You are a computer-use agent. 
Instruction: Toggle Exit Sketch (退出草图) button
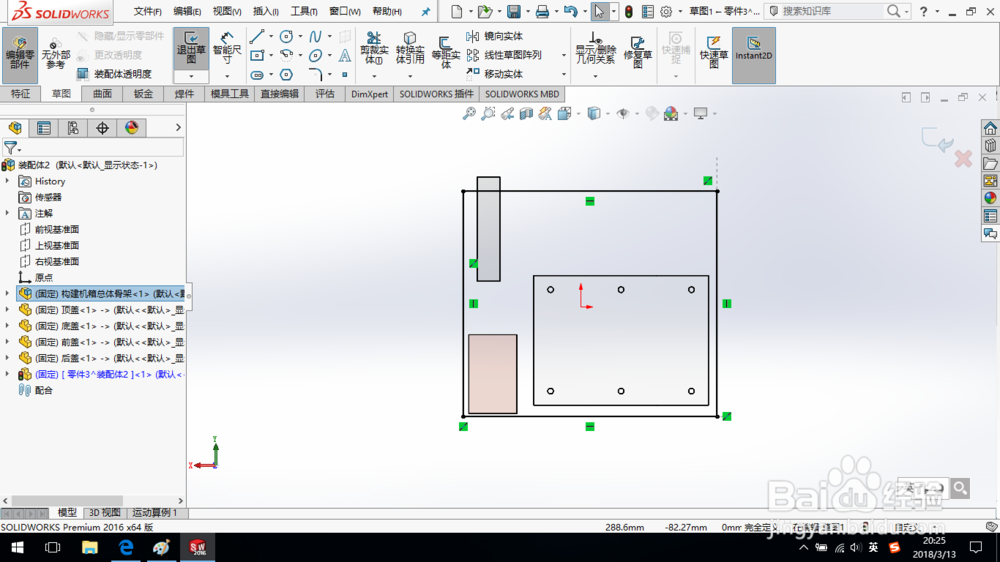[191, 48]
